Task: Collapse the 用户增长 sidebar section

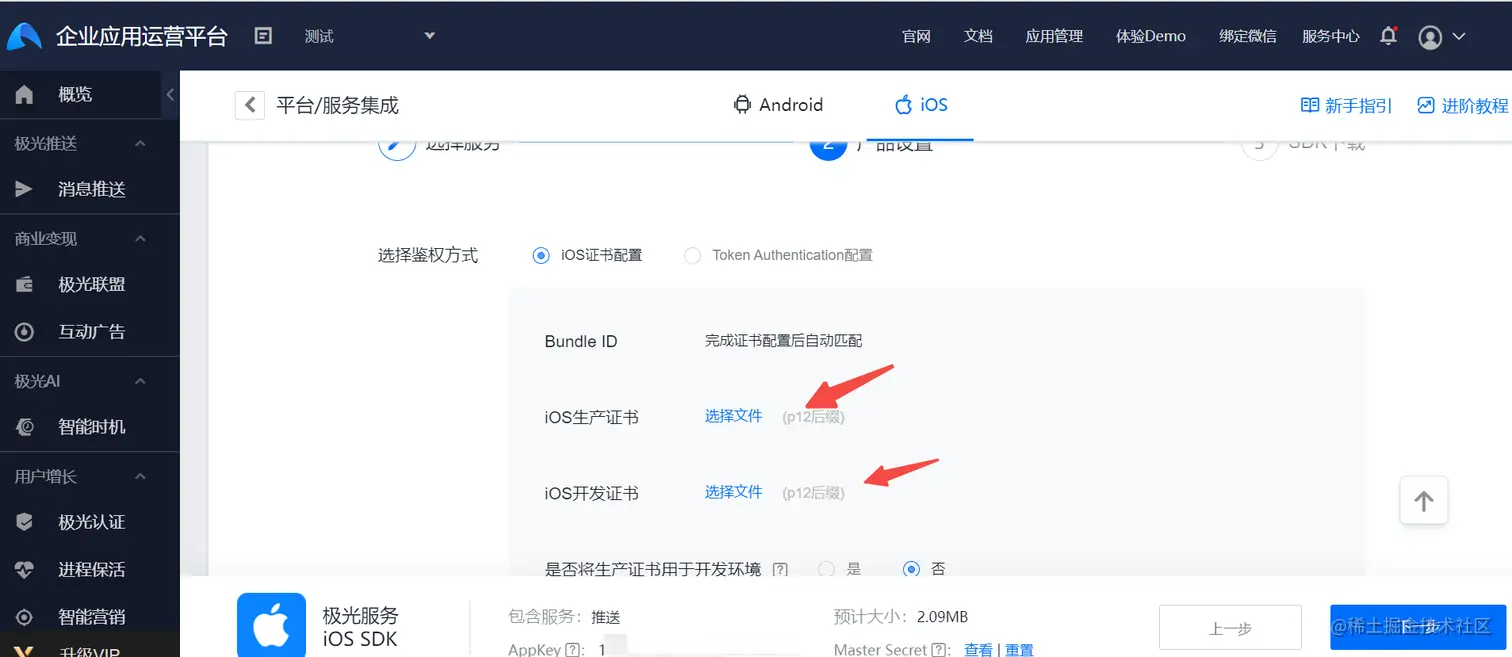Action: (140, 476)
